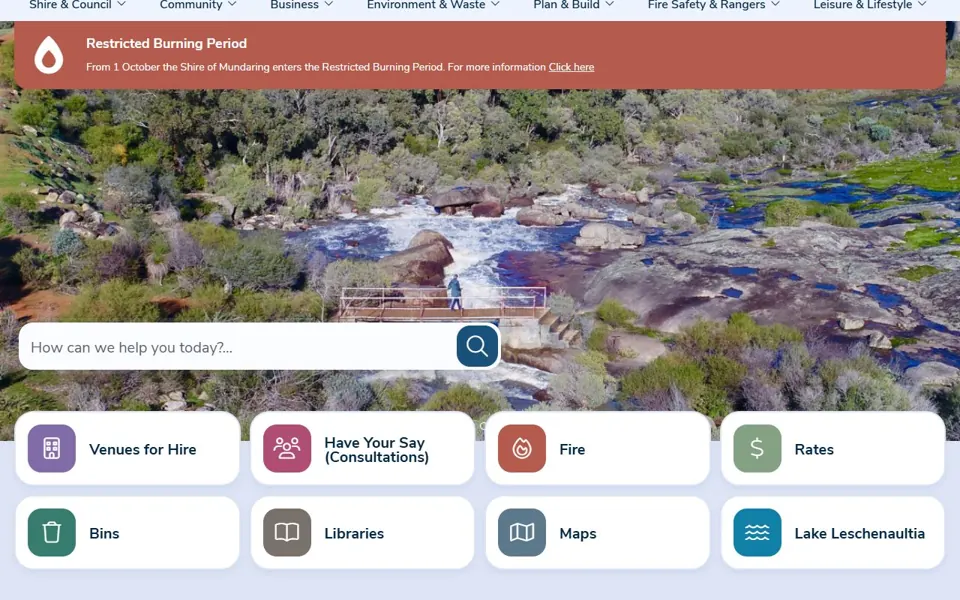Click the Bins trash can icon
The height and width of the screenshot is (600, 960).
[51, 532]
